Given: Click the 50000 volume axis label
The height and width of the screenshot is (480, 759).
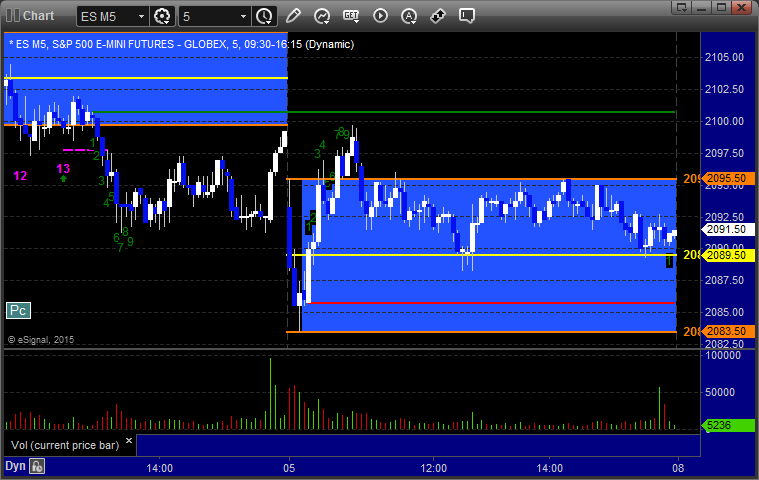Looking at the screenshot, I should [720, 392].
